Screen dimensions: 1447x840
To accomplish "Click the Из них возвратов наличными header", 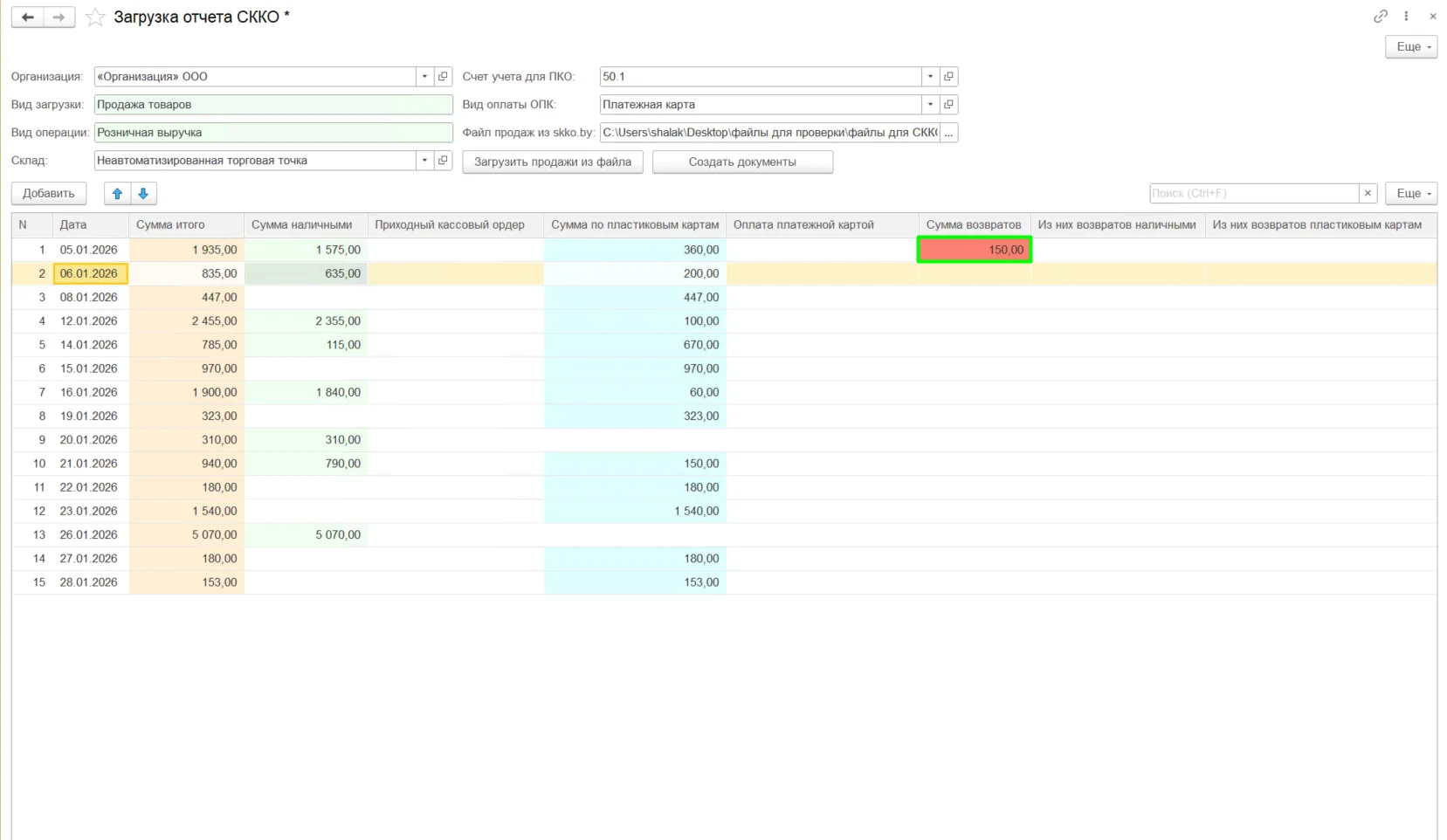I will pos(1118,225).
